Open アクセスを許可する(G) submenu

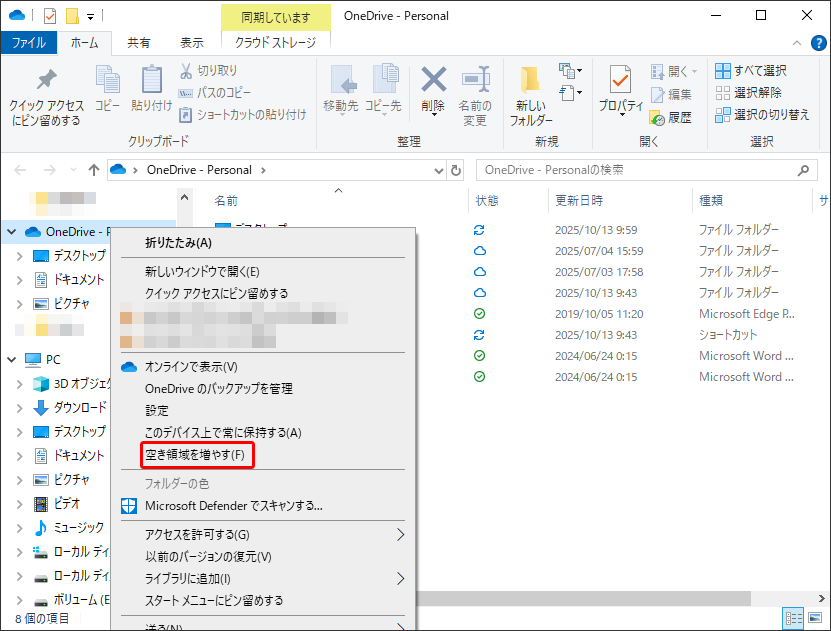click(x=263, y=535)
